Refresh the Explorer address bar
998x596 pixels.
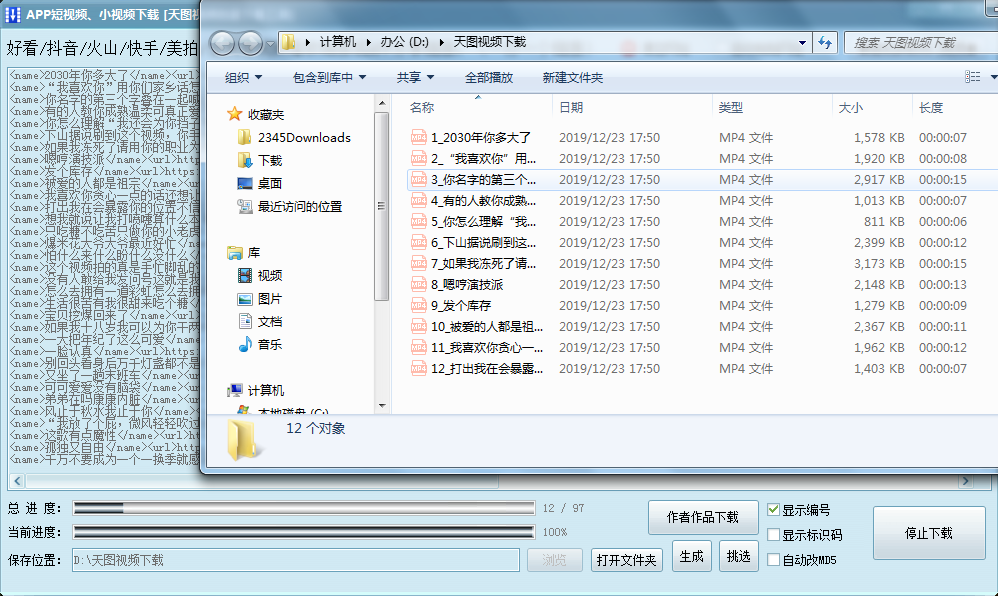click(x=825, y=43)
